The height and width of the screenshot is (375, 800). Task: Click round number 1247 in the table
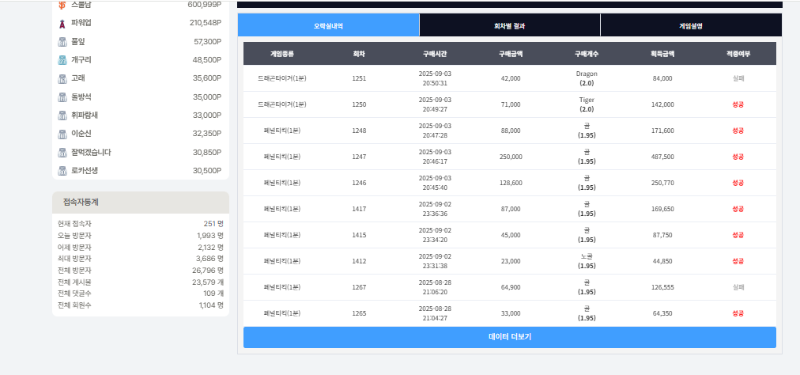[x=359, y=157]
